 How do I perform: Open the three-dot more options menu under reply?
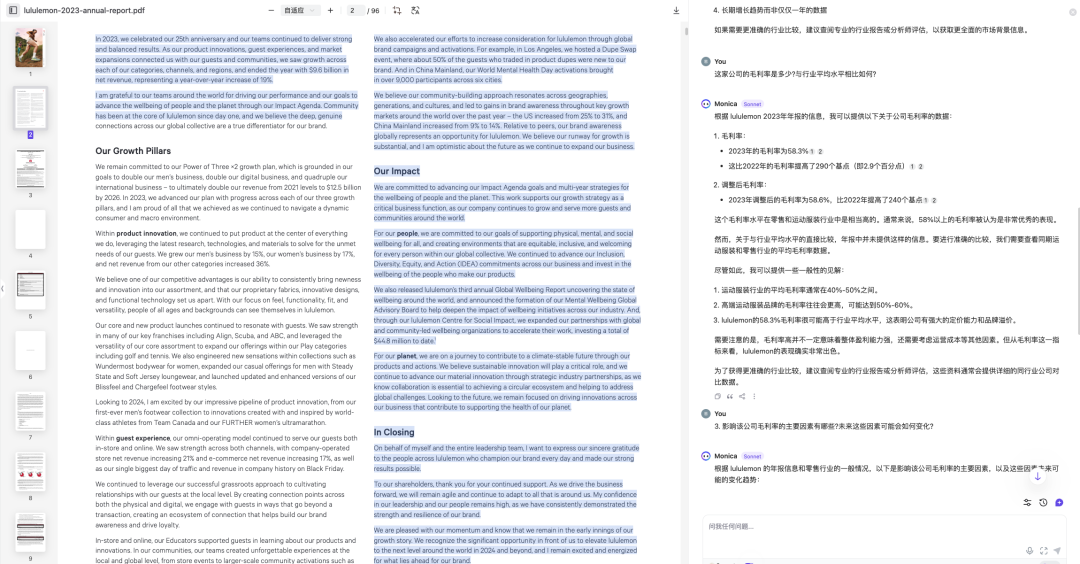point(754,397)
